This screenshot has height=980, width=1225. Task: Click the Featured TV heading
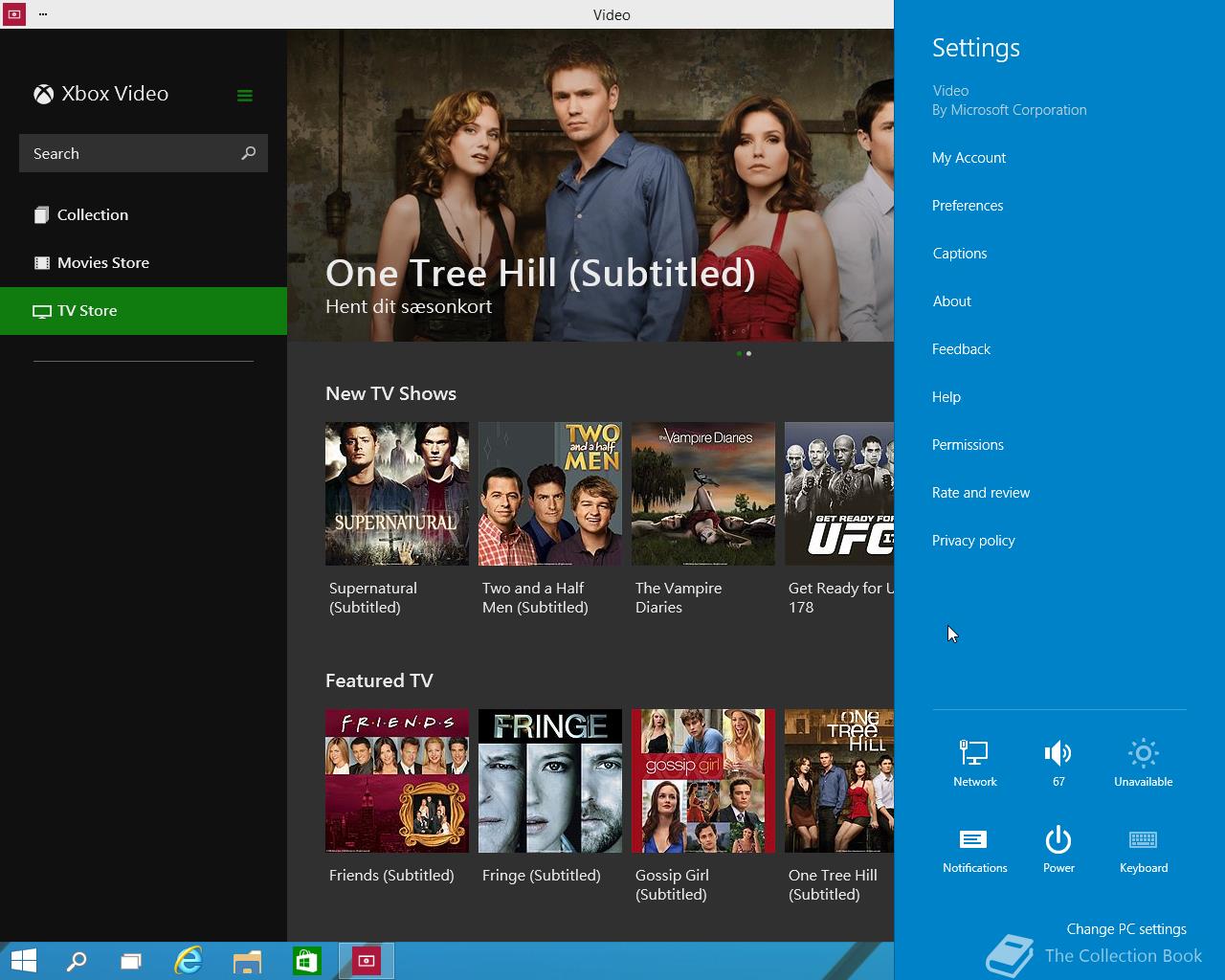click(379, 680)
